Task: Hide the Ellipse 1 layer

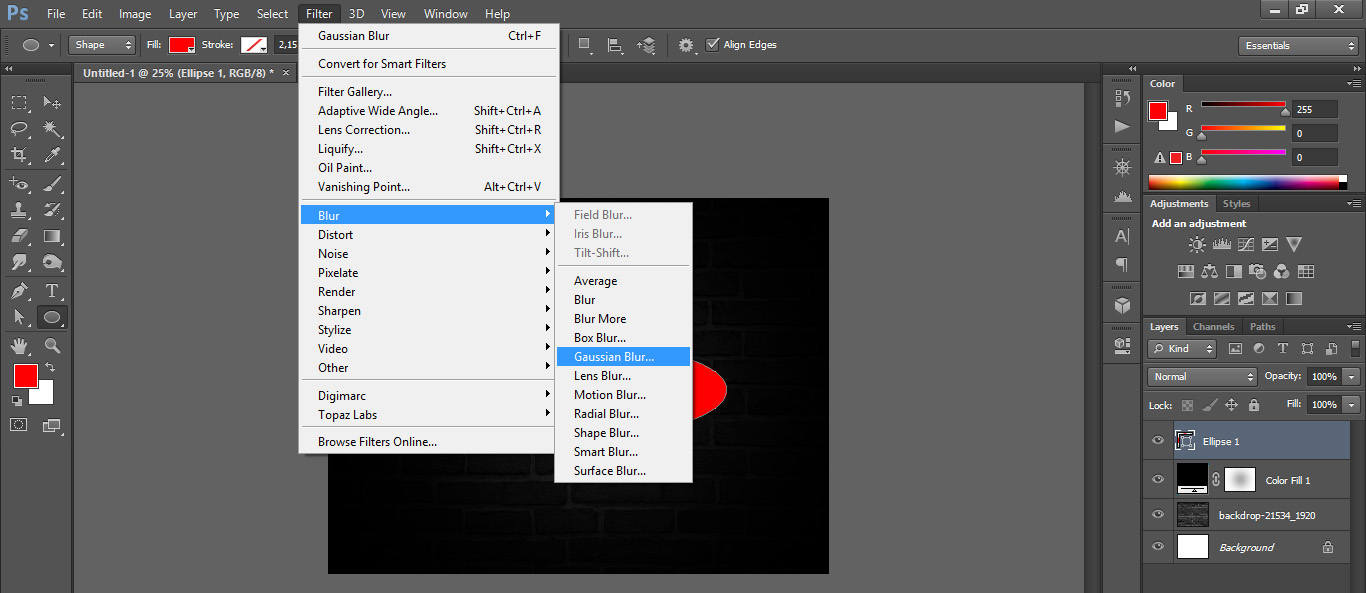Action: [1158, 441]
